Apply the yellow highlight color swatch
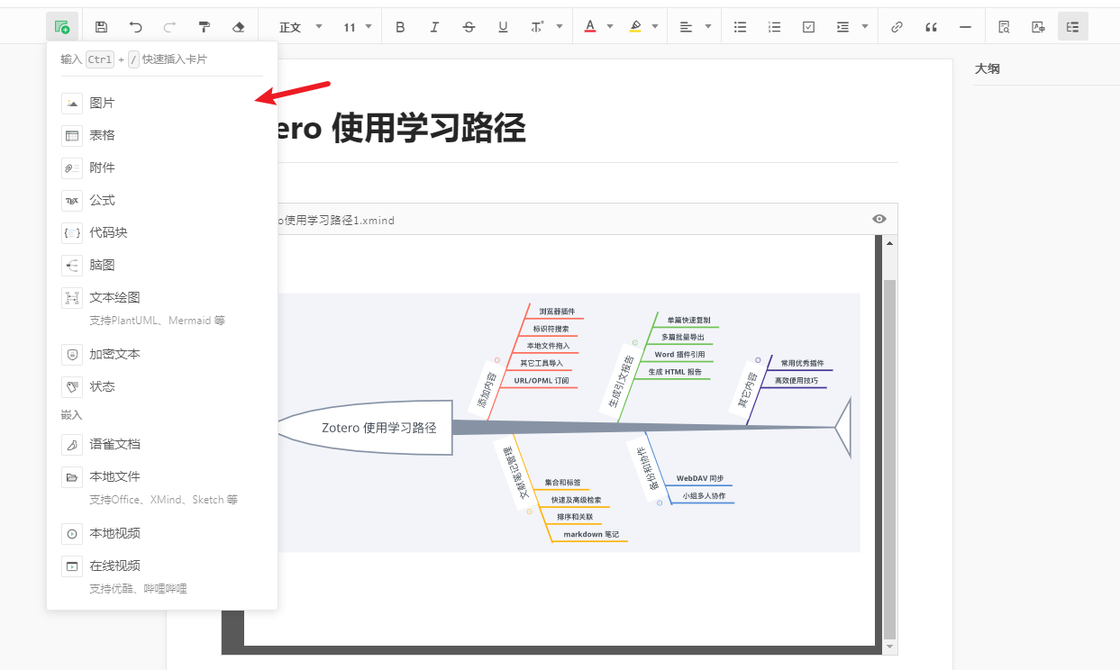Viewport: 1120px width, 670px height. pyautogui.click(x=635, y=27)
